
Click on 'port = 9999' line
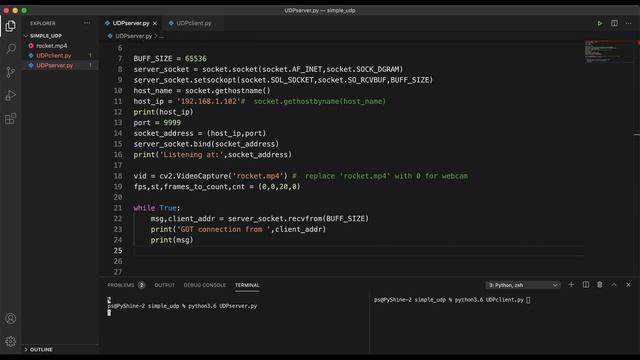coord(157,122)
